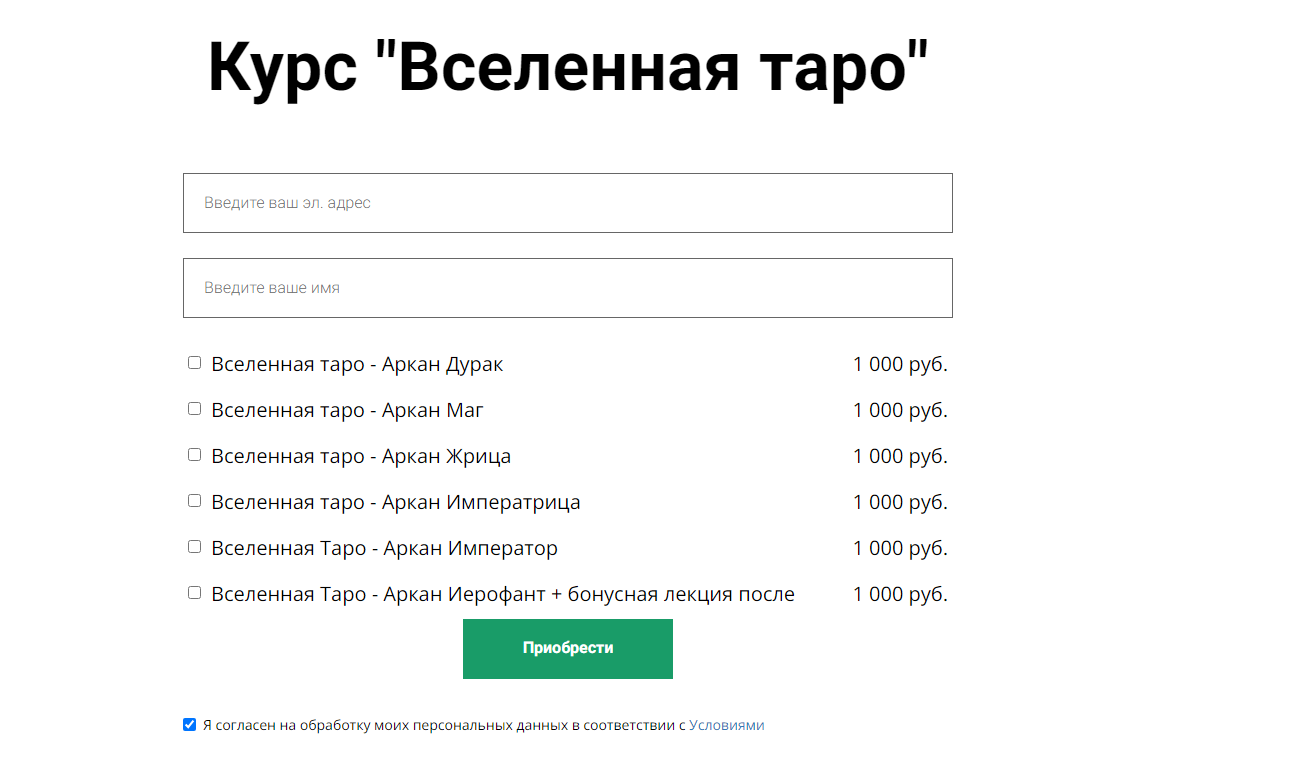
Task: Check the checkbox for Аркан Жрица
Action: click(194, 454)
